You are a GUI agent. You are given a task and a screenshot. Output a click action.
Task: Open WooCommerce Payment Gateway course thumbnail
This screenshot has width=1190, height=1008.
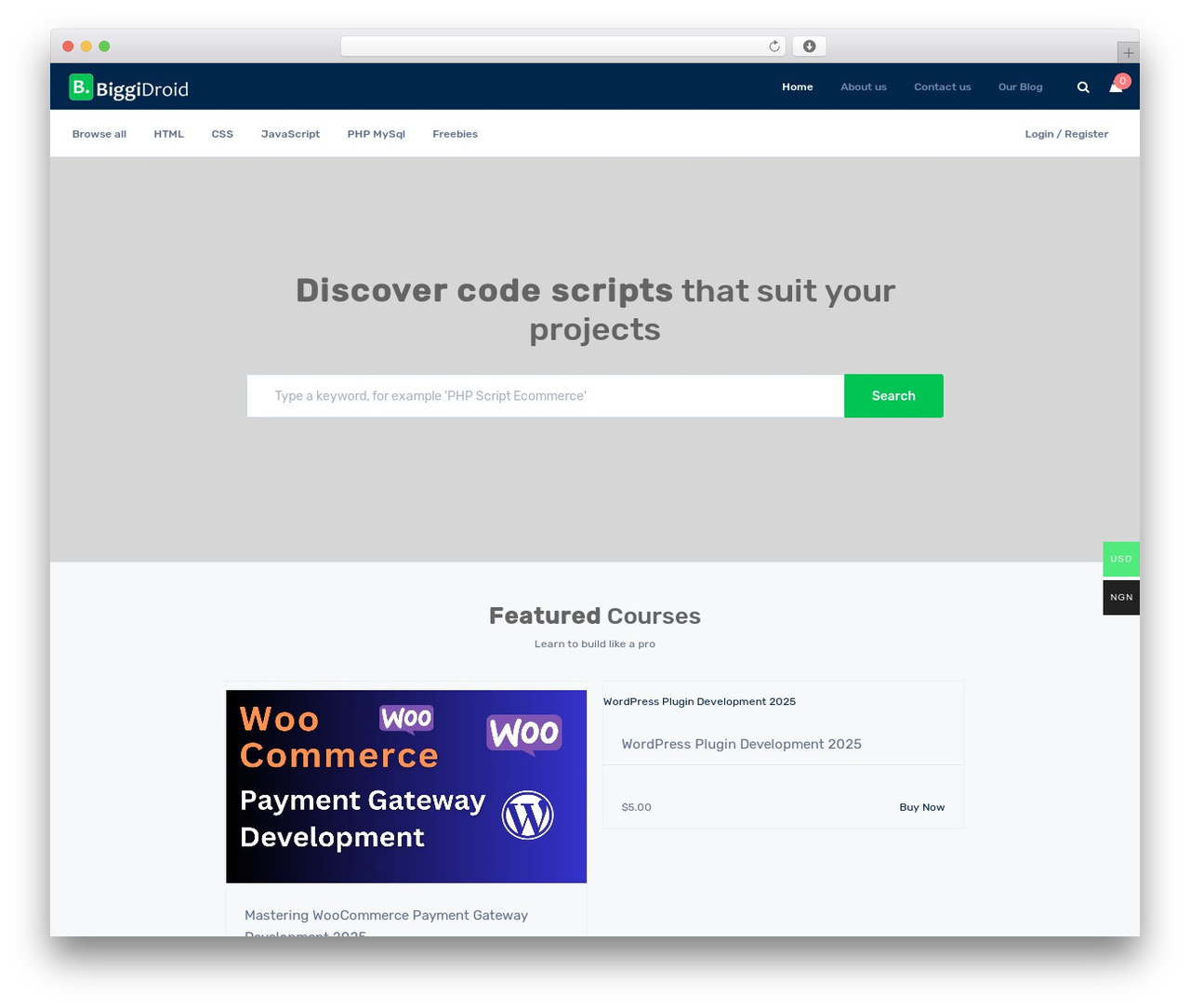coord(406,787)
